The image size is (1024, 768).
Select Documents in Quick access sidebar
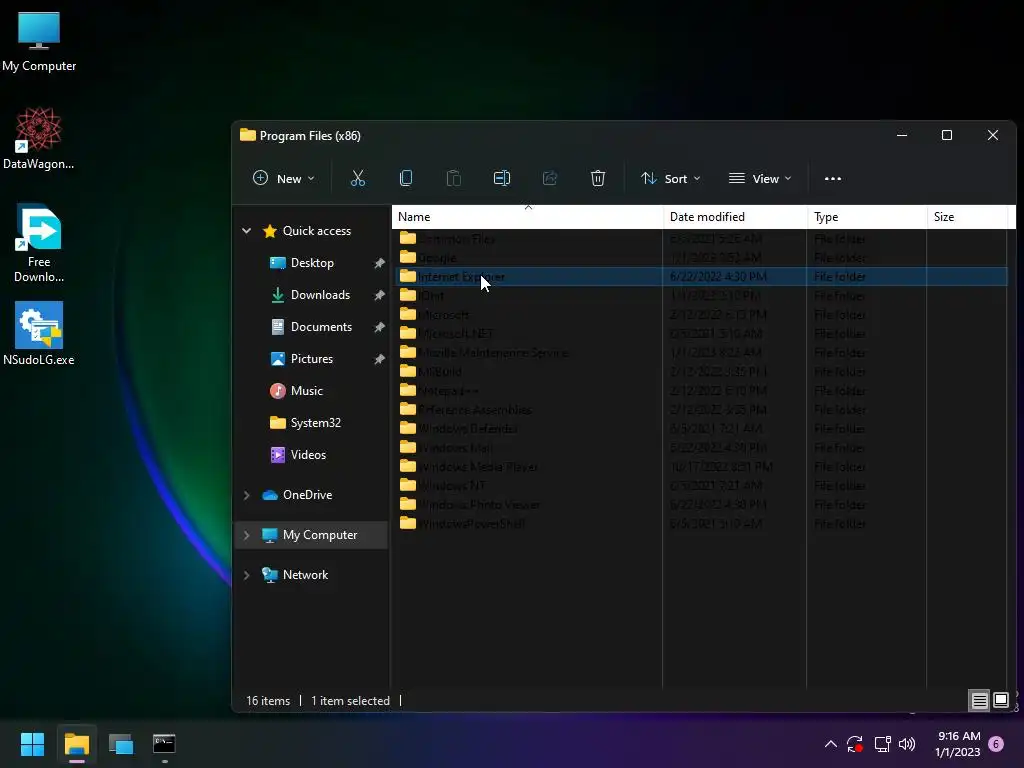[321, 327]
